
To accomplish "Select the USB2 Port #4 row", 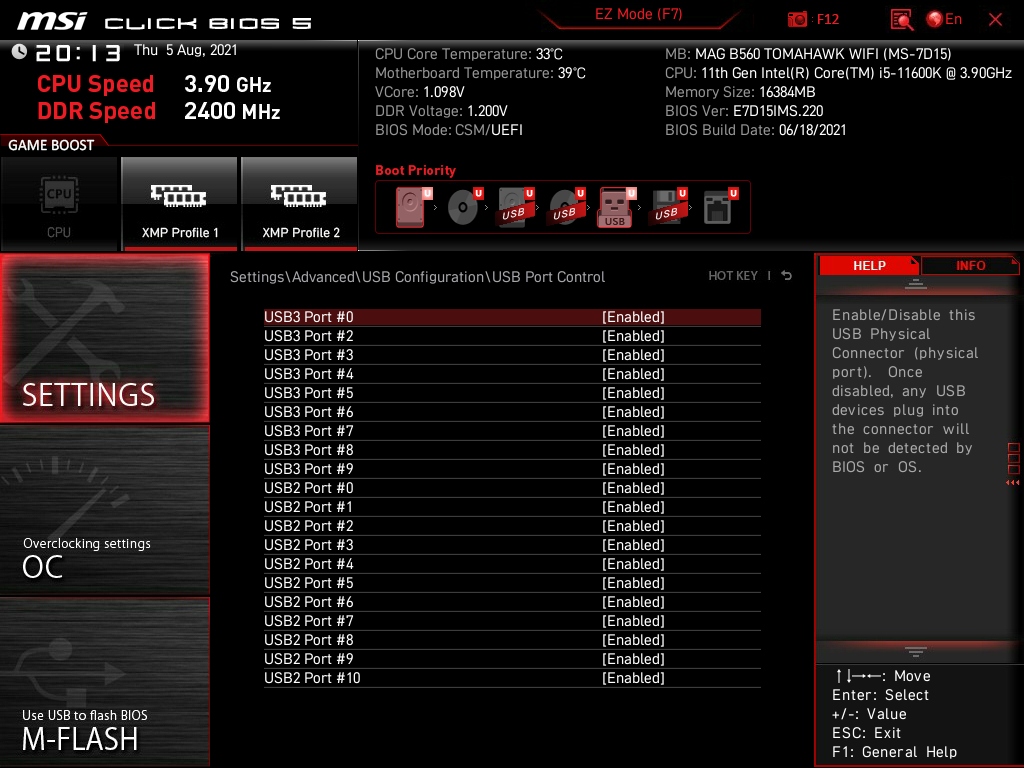I will pos(512,564).
